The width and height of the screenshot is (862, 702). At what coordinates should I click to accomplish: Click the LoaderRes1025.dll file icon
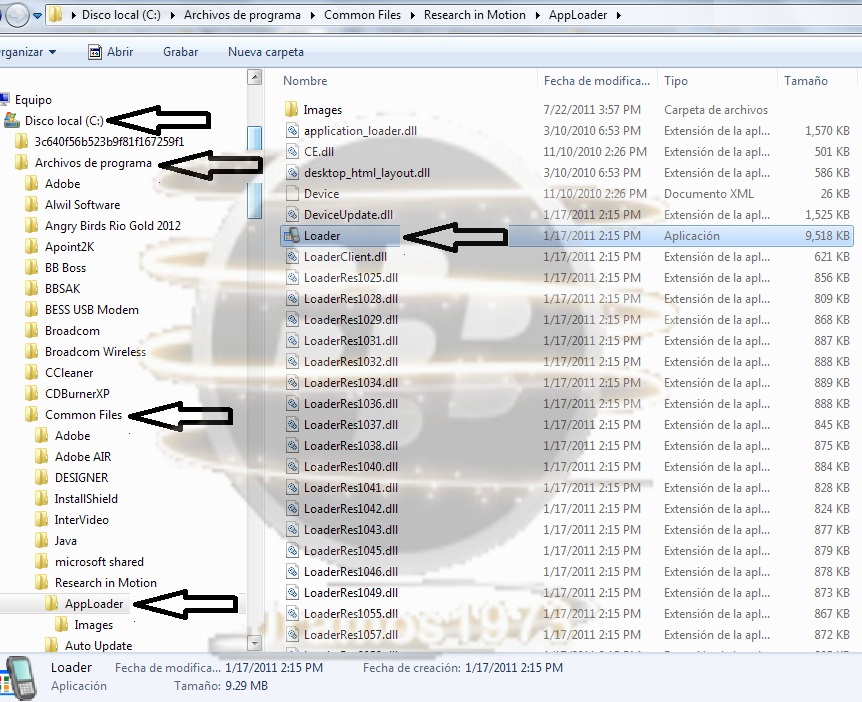point(292,278)
